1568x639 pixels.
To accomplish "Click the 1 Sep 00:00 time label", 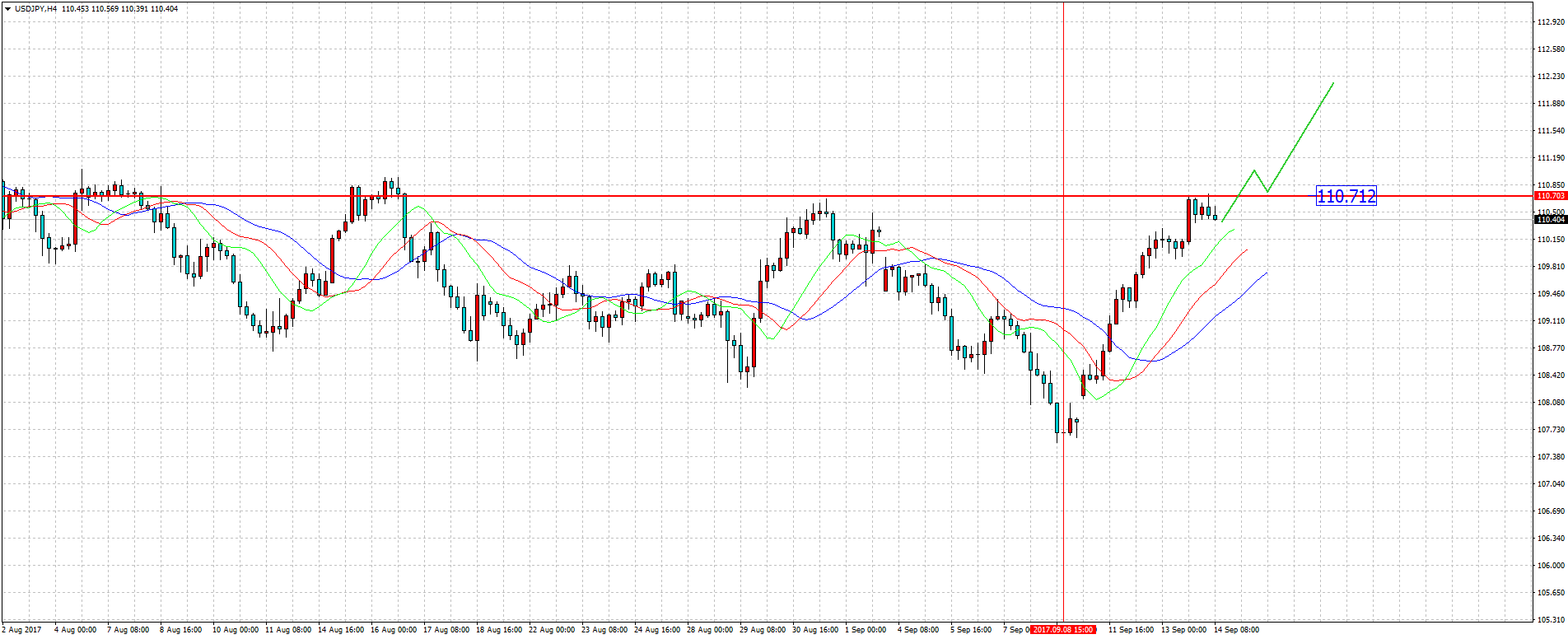I will [866, 630].
